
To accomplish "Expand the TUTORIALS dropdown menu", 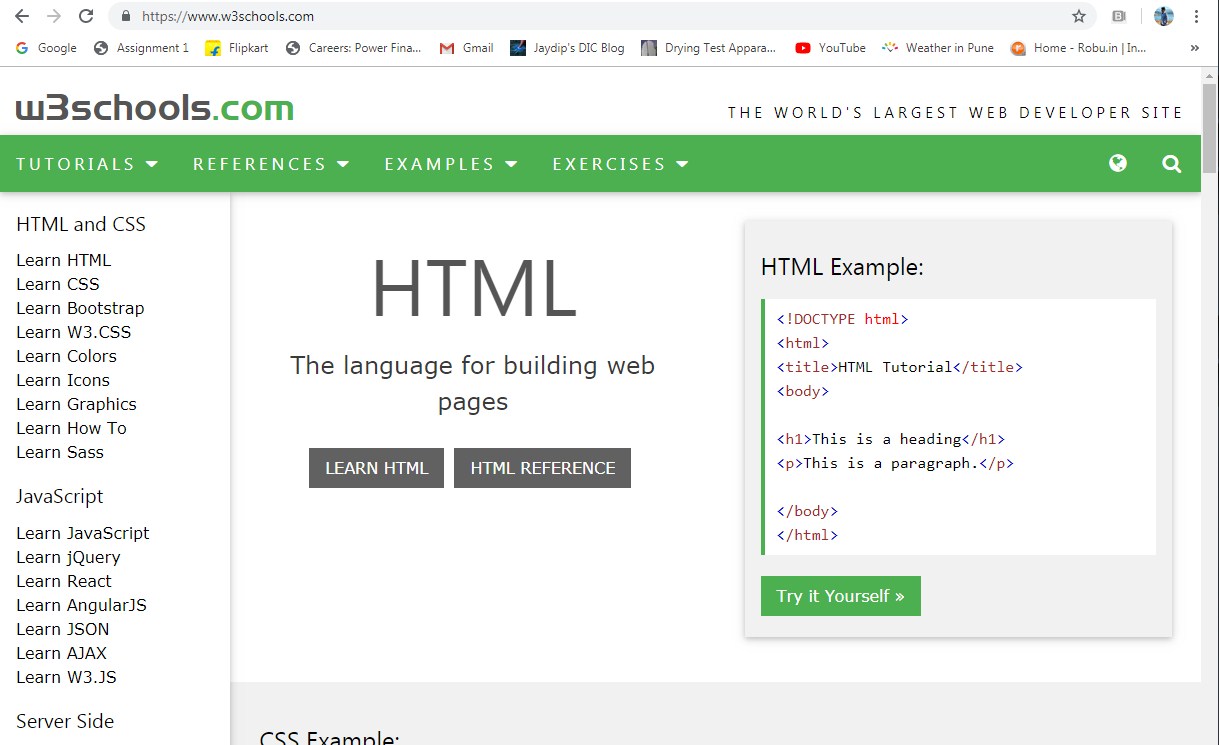I will coord(87,164).
